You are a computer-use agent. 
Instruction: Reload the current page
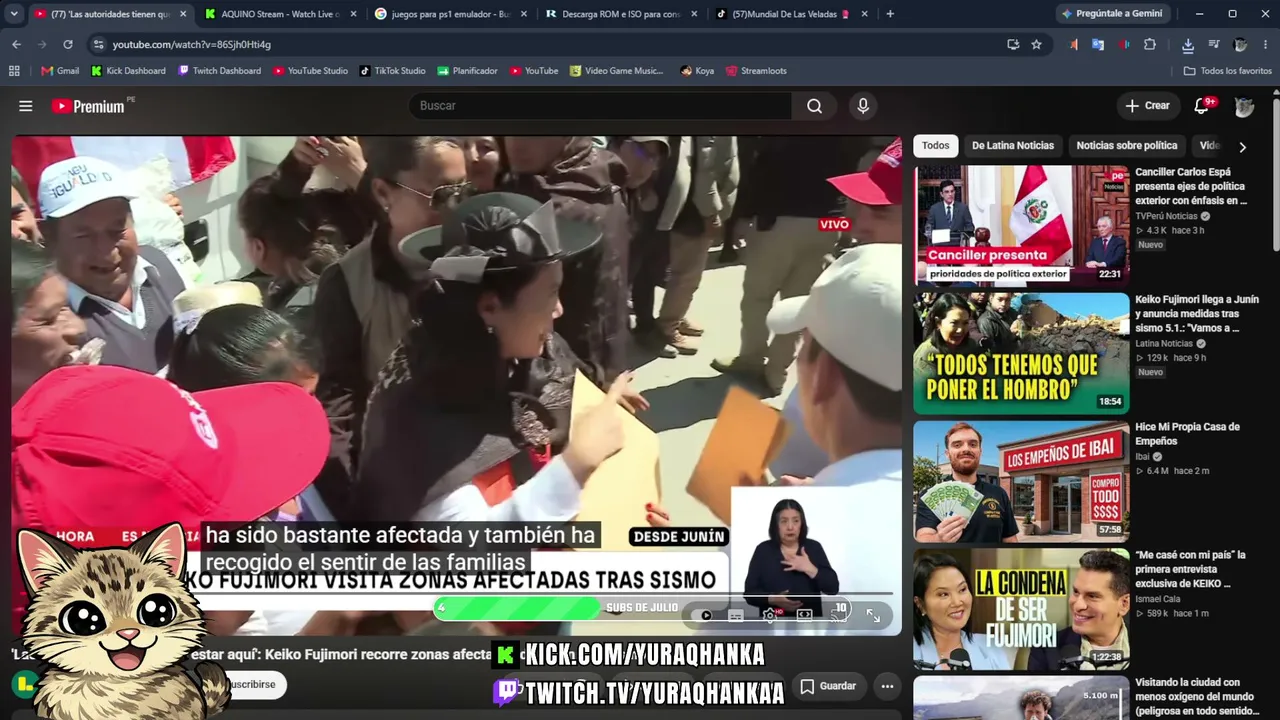click(68, 44)
